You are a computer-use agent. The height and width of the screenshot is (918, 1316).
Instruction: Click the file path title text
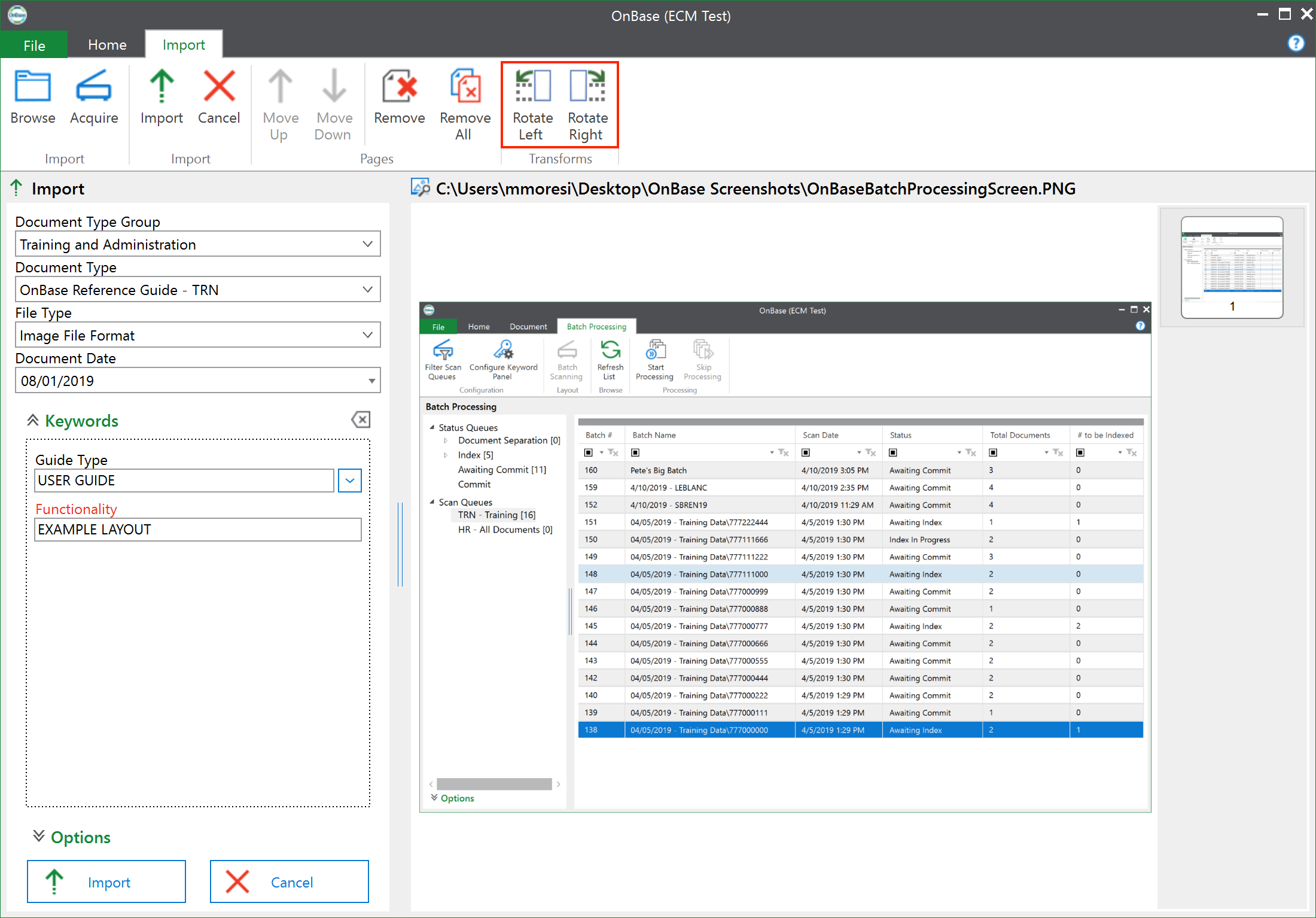tap(756, 189)
